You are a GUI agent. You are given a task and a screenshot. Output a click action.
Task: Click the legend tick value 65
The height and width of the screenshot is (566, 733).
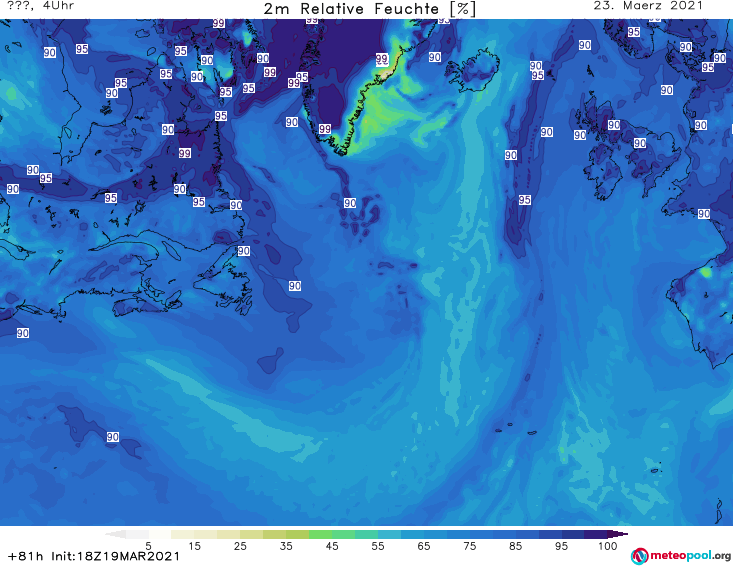click(424, 546)
